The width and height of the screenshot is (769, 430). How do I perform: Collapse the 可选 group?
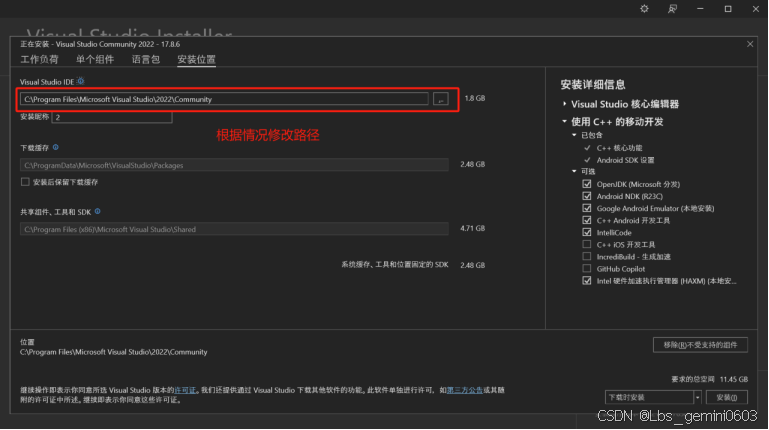[x=574, y=171]
